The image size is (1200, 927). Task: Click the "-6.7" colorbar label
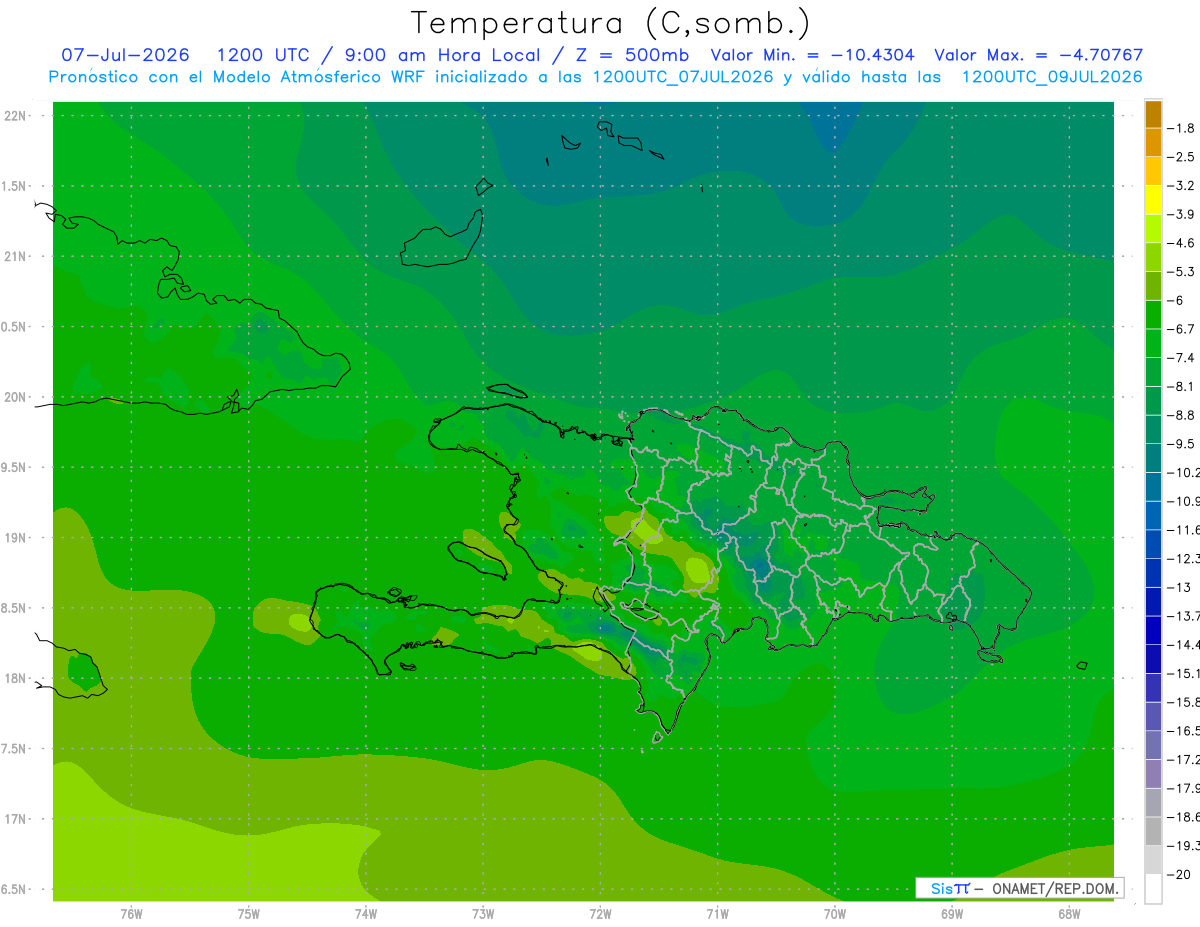click(1181, 329)
